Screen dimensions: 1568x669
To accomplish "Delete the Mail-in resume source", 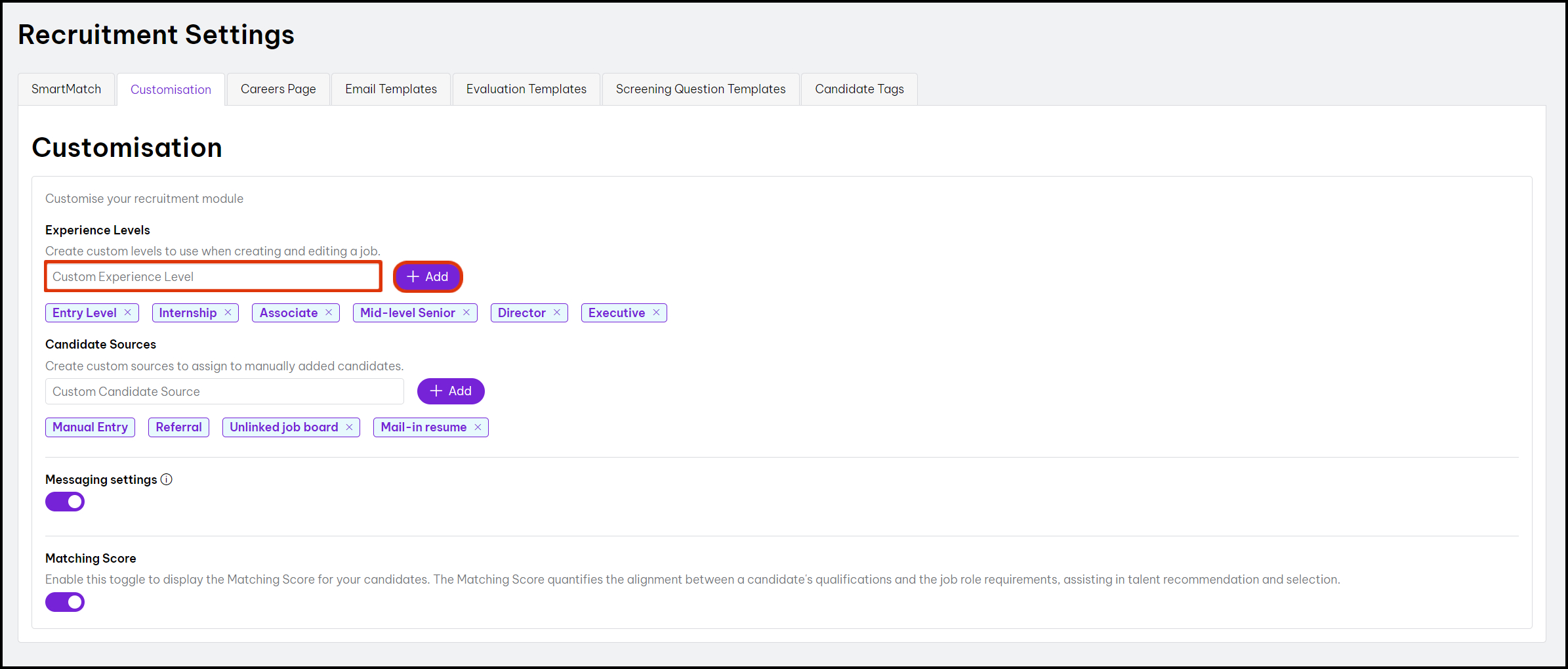I will point(478,427).
